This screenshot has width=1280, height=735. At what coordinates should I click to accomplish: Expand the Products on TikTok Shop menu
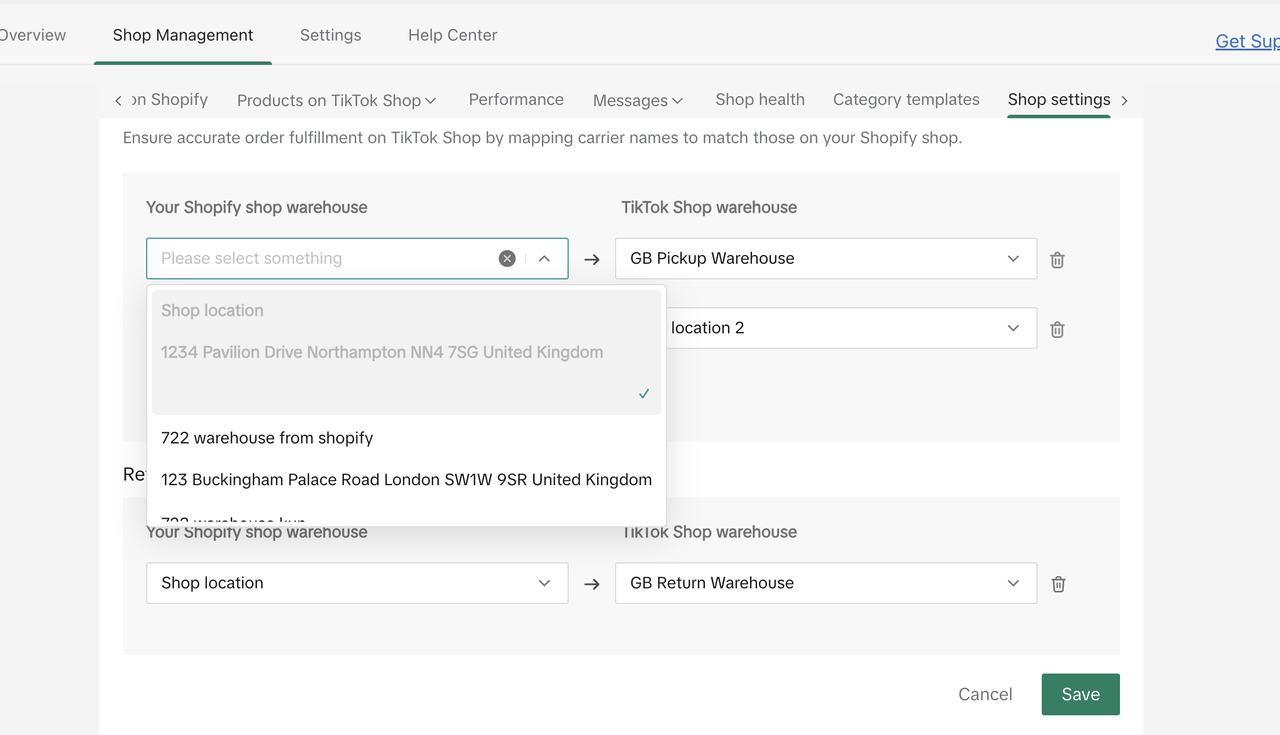coord(336,100)
